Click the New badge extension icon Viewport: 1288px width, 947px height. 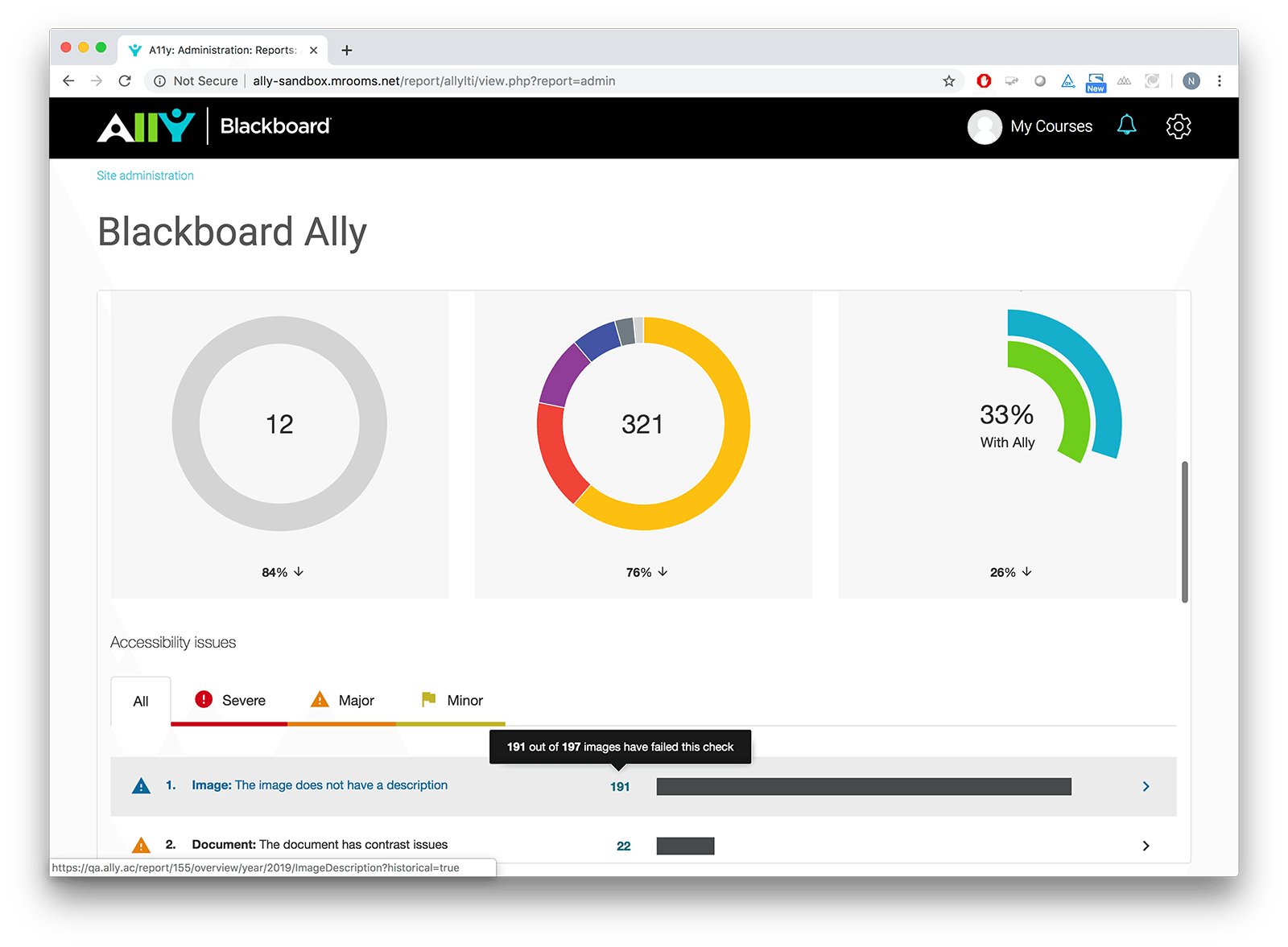pos(1096,82)
